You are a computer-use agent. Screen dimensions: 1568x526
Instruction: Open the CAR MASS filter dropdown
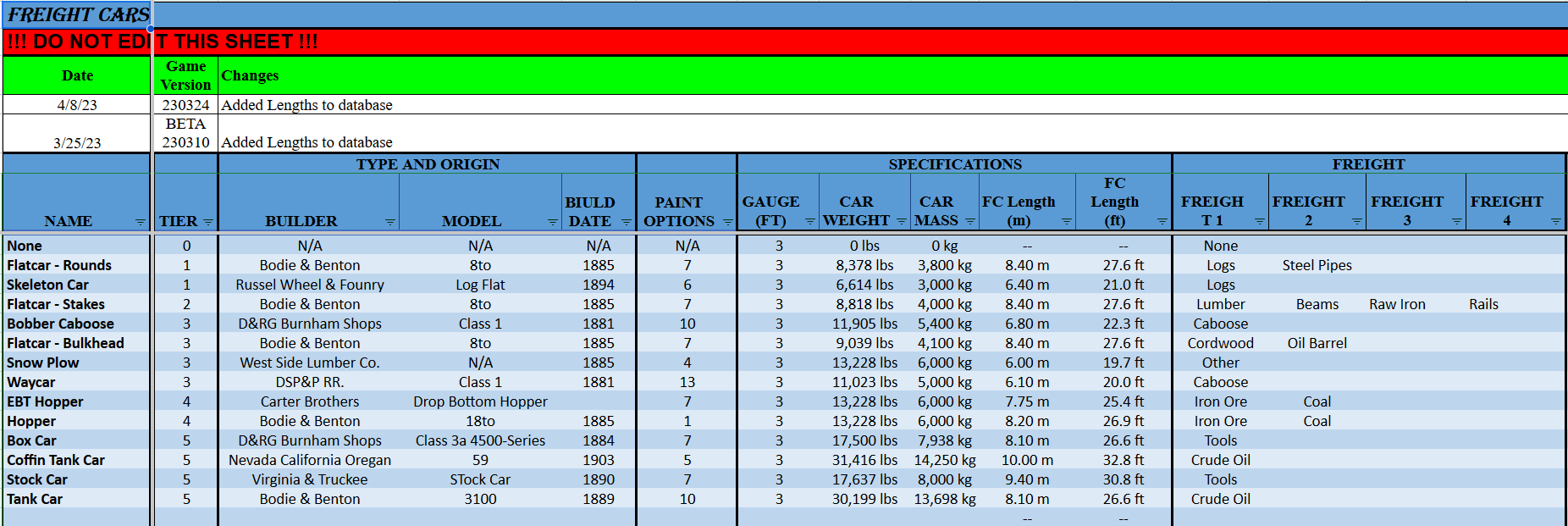(970, 222)
